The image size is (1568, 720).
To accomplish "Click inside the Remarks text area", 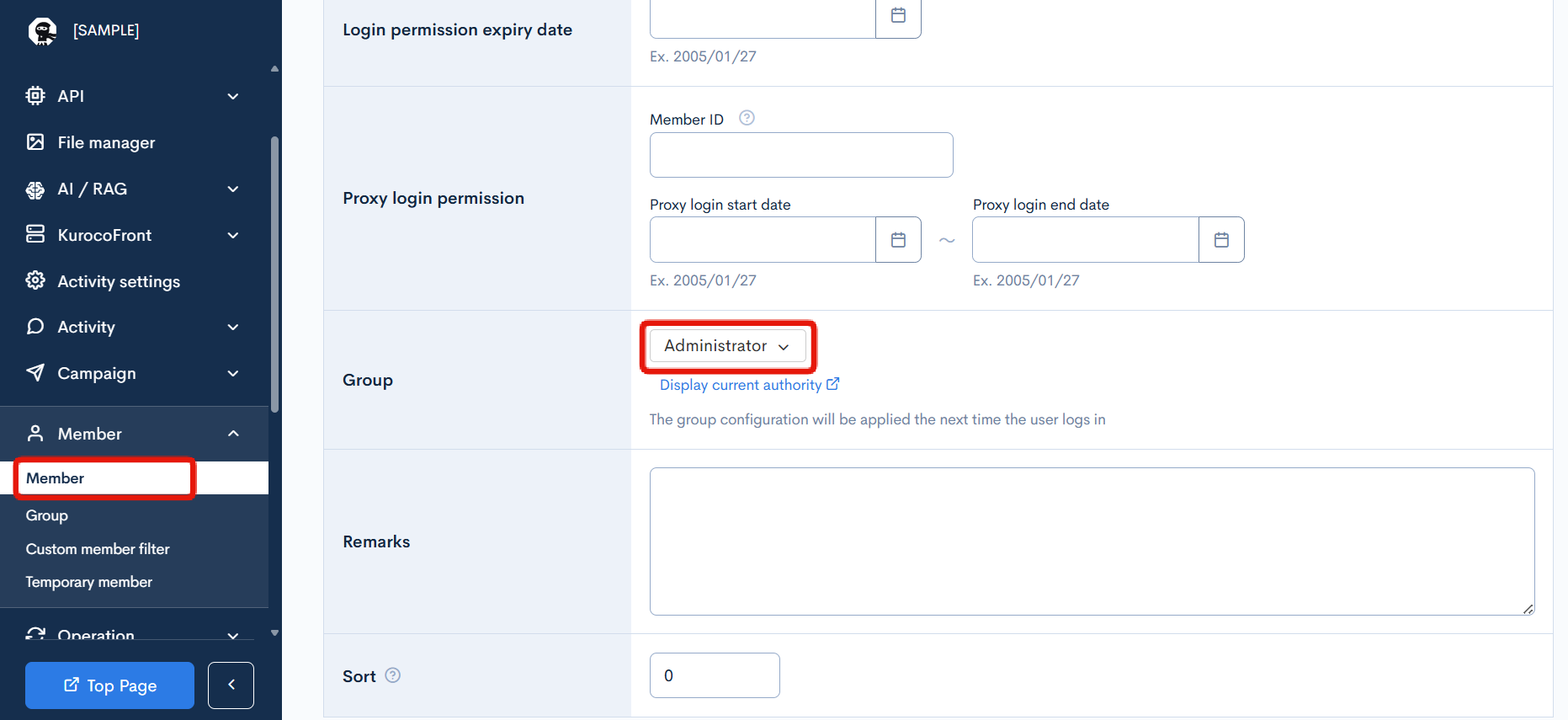I will (x=1092, y=541).
